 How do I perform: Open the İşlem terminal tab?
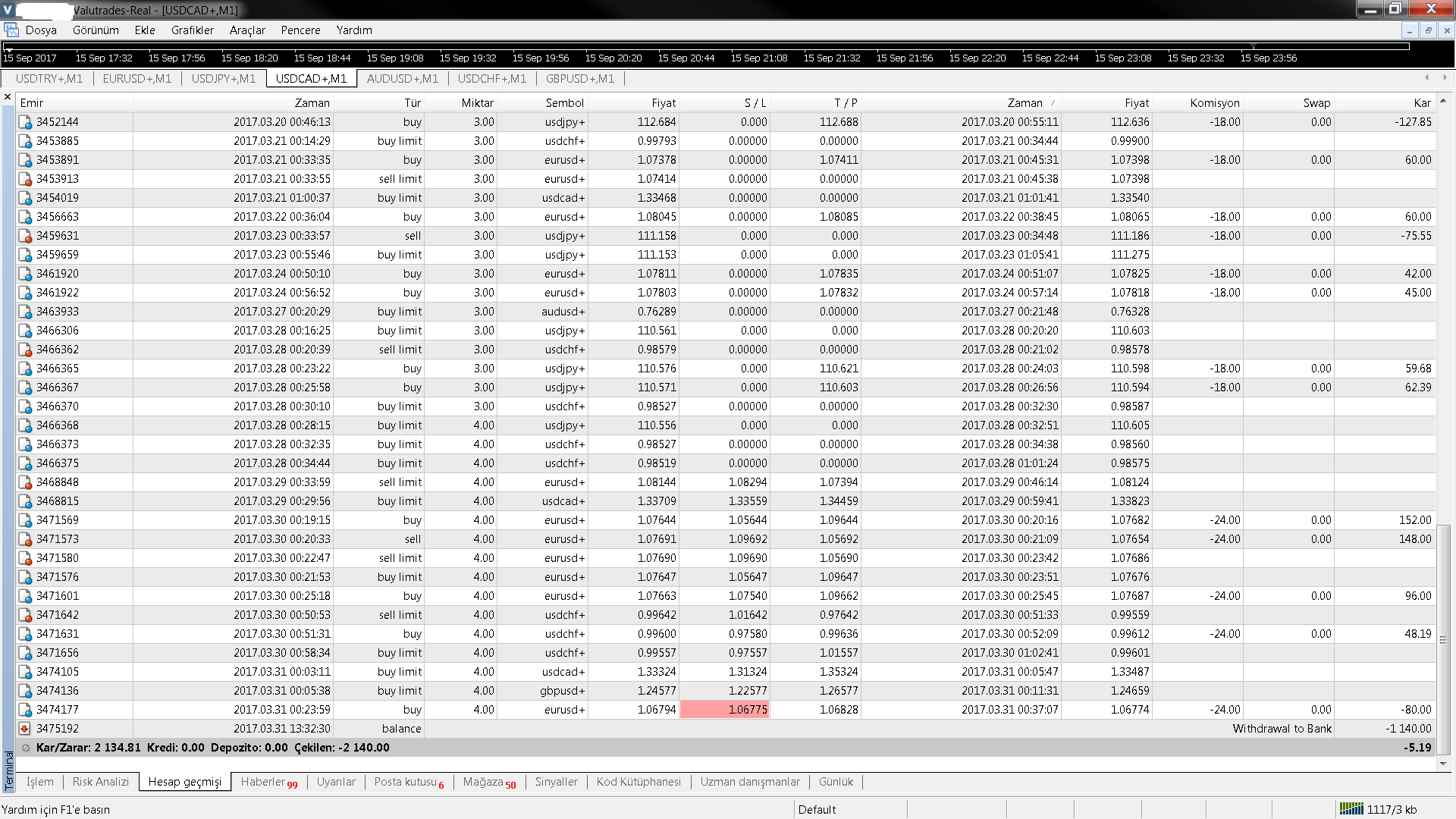tap(40, 782)
